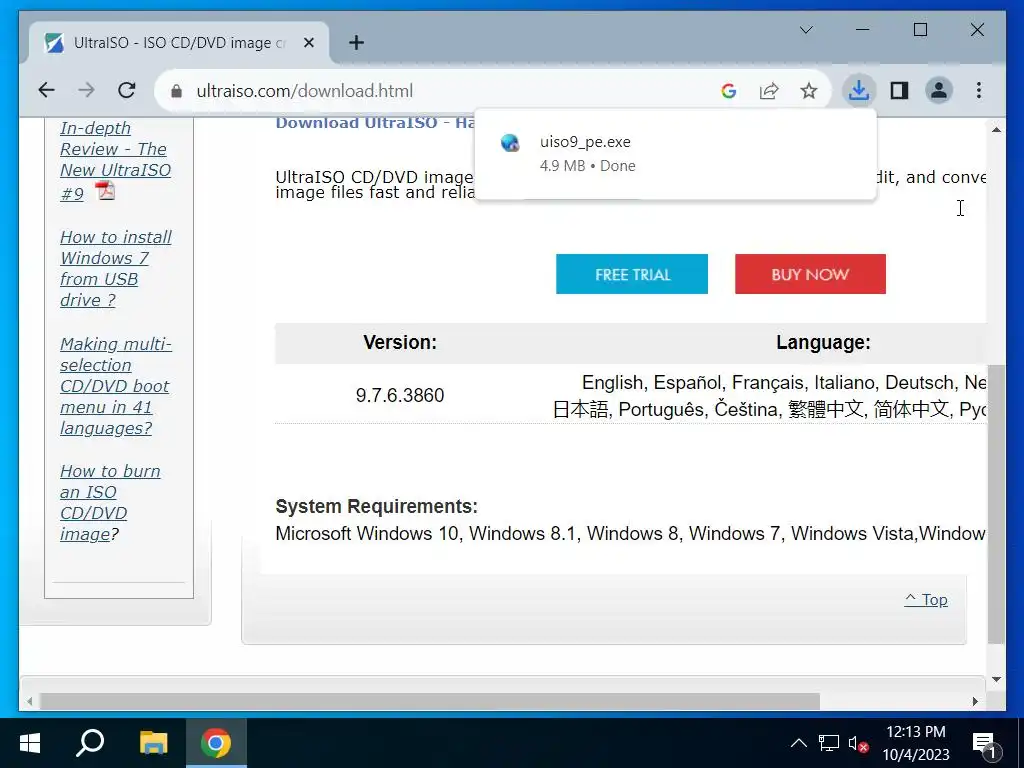Click the tab search chevron
This screenshot has width=1024, height=768.
(x=807, y=30)
